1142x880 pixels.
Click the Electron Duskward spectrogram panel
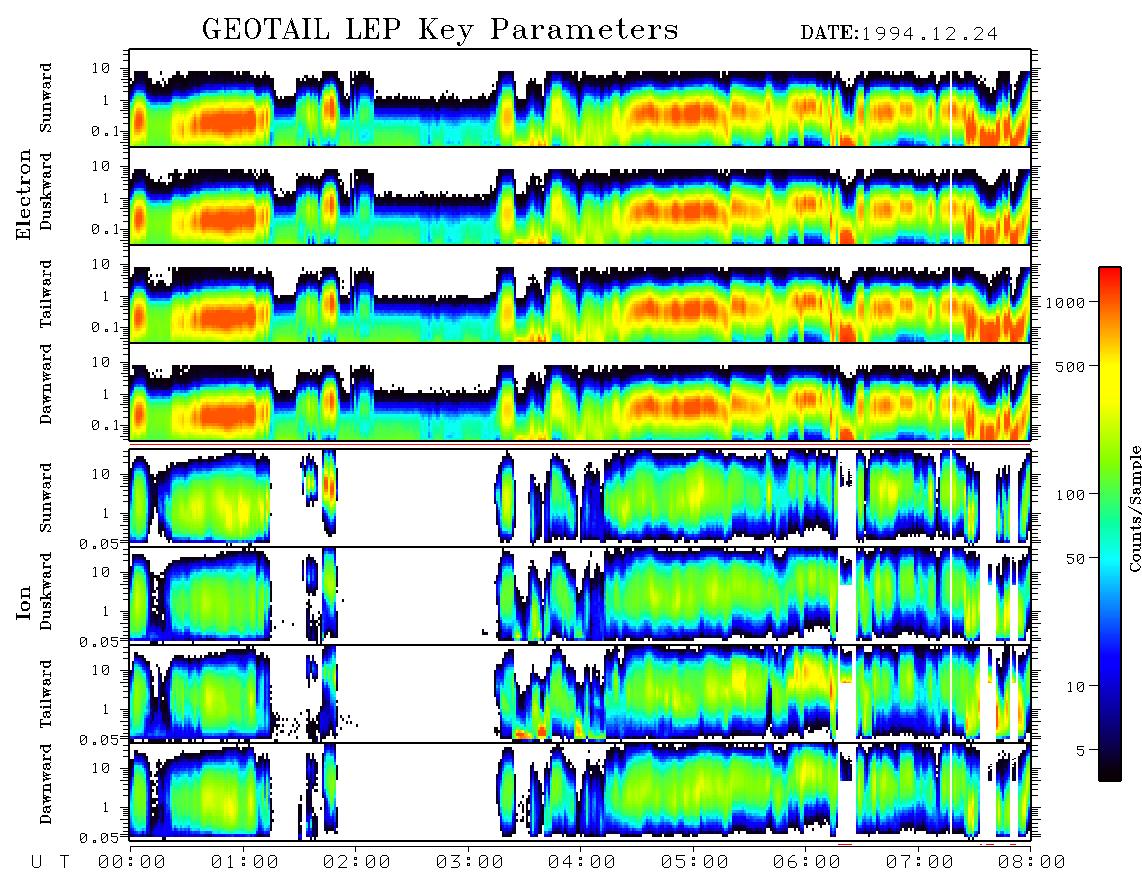tap(580, 195)
